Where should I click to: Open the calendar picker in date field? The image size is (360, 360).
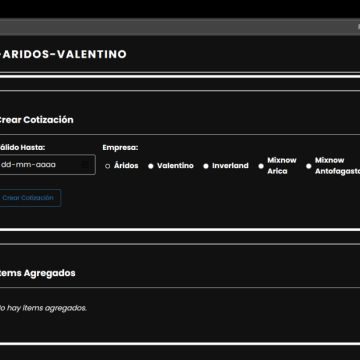(x=85, y=165)
